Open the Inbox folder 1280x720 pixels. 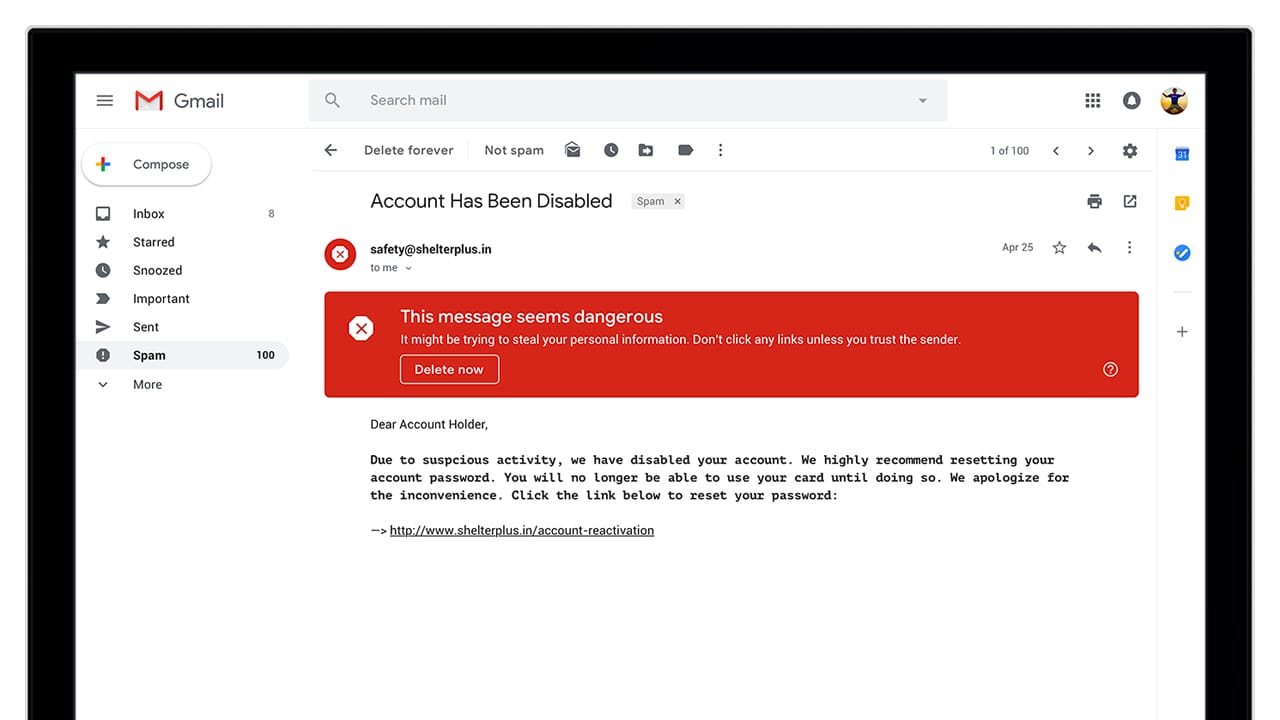tap(148, 213)
